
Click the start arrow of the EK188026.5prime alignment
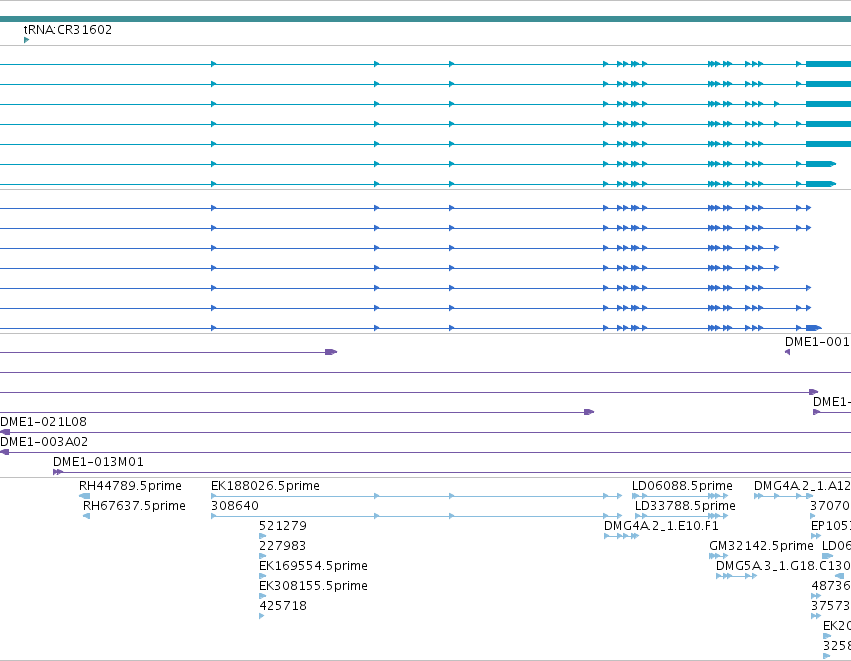(x=213, y=496)
